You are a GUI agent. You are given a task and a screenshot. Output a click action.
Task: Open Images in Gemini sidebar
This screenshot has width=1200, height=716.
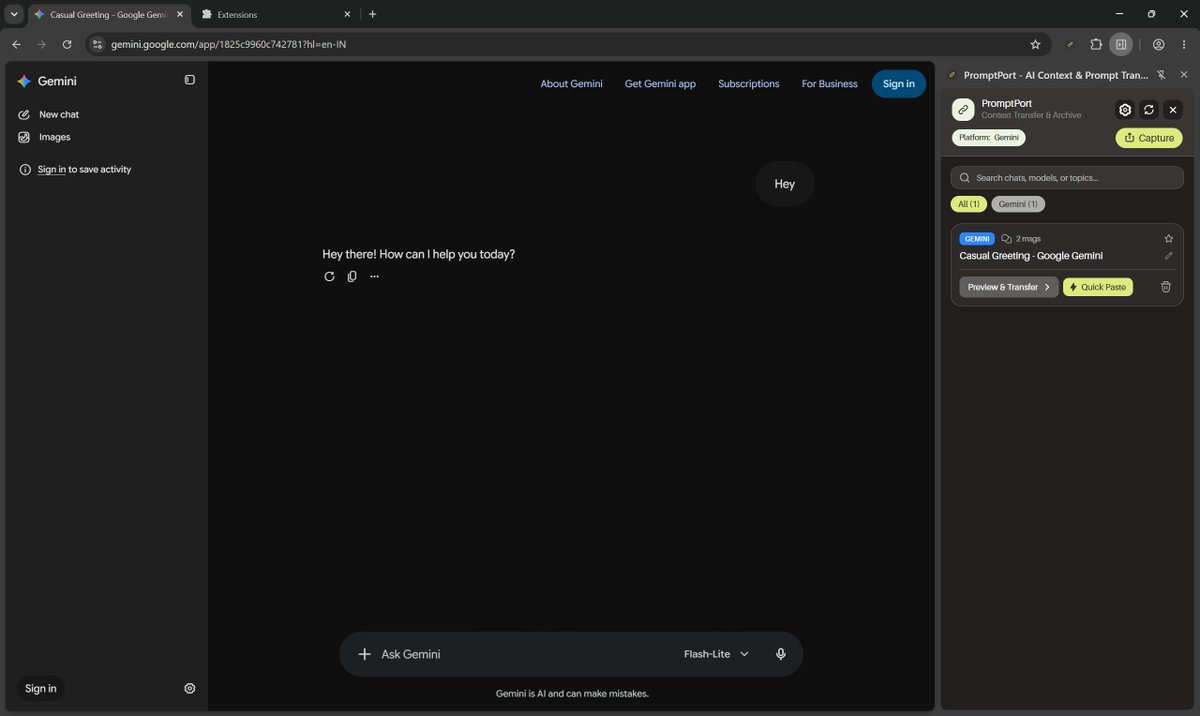pos(45,137)
